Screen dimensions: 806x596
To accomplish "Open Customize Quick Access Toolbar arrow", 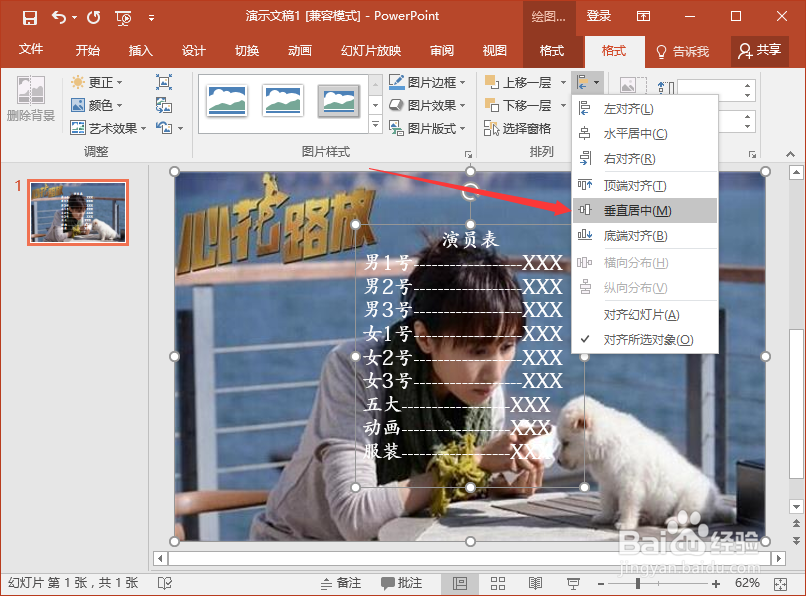I will point(151,18).
